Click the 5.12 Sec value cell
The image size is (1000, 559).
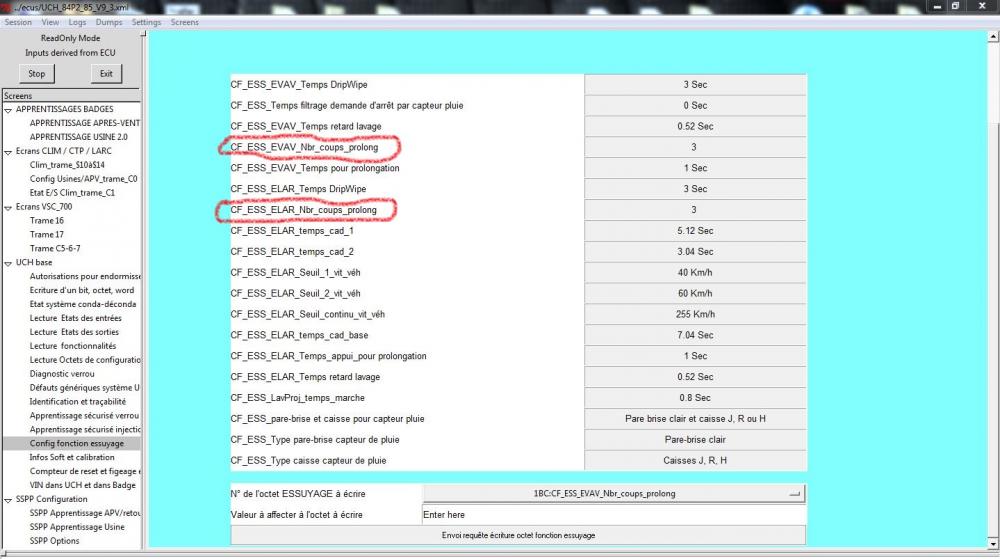[695, 231]
